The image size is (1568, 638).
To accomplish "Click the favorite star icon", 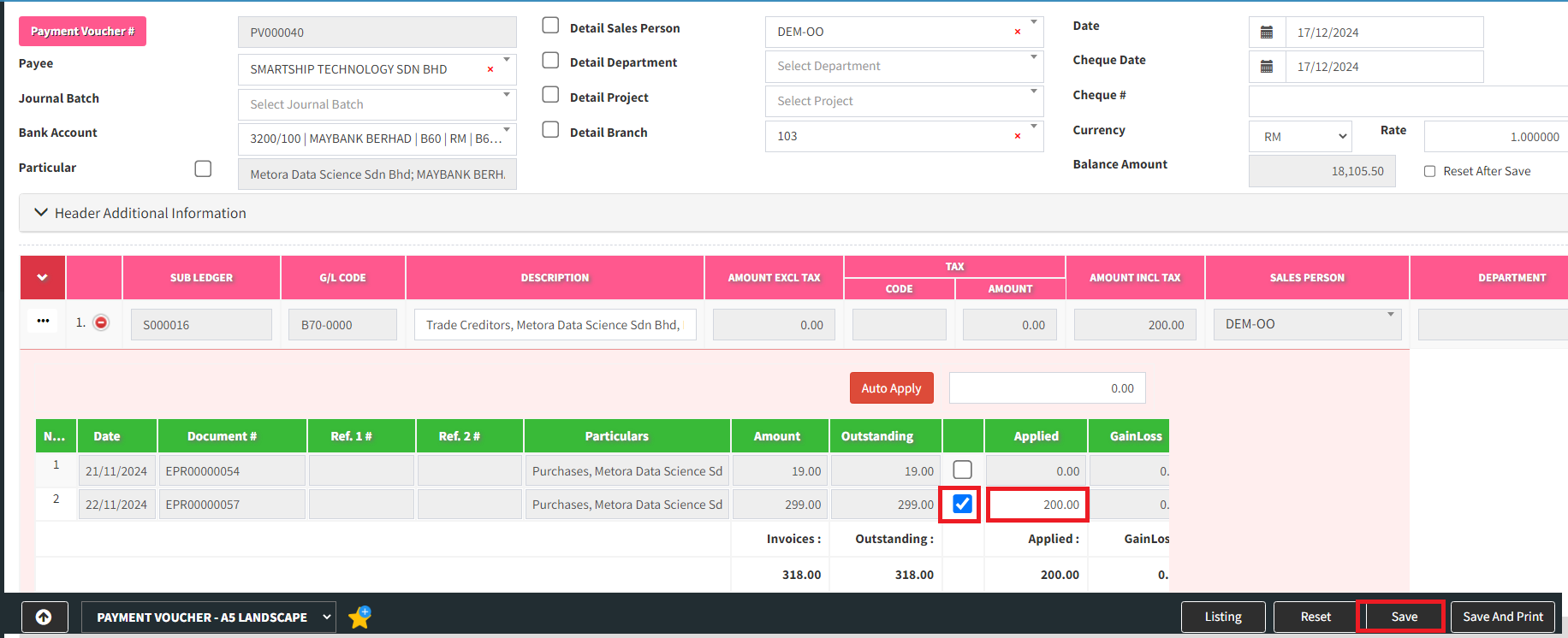I will (x=359, y=617).
